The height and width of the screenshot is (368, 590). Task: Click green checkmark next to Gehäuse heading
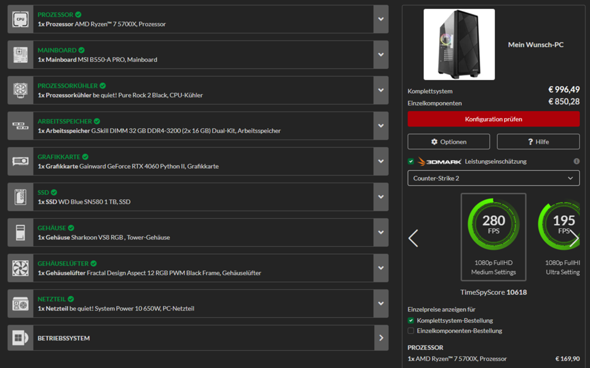pyautogui.click(x=71, y=228)
